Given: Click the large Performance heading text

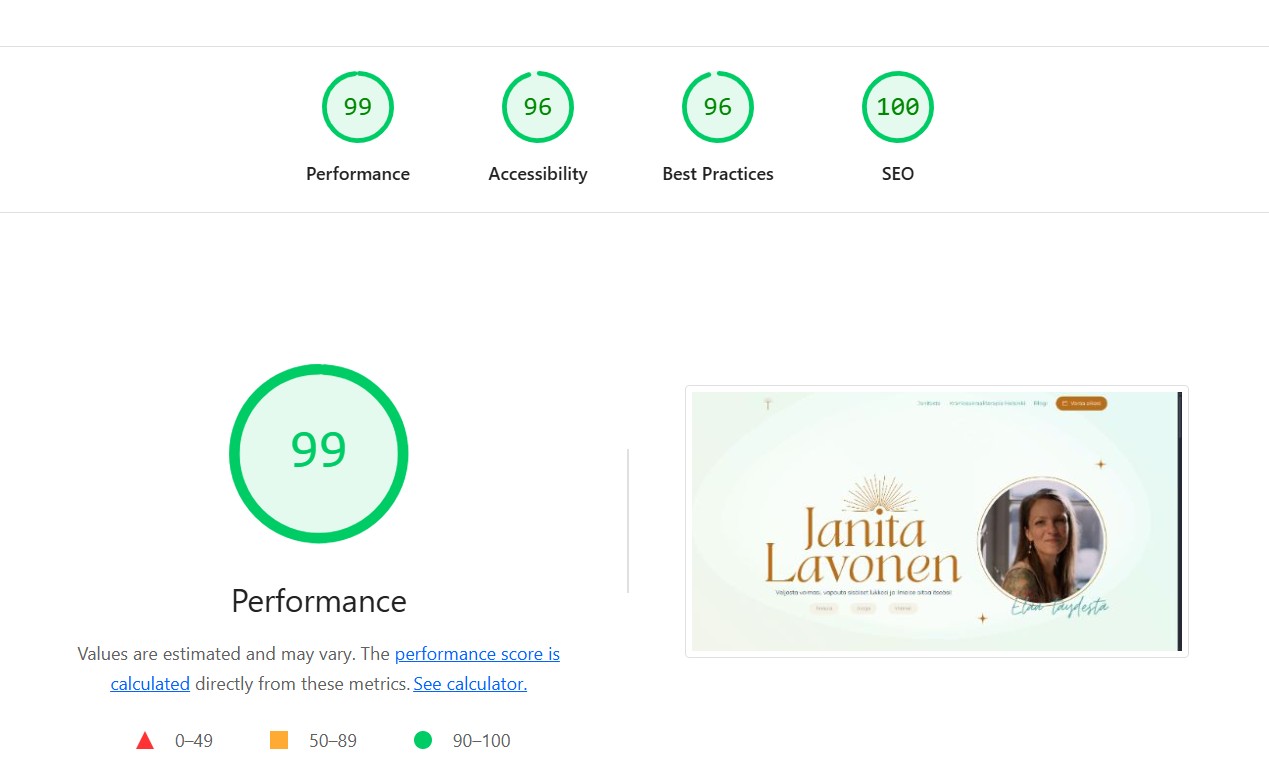Looking at the screenshot, I should [318, 601].
